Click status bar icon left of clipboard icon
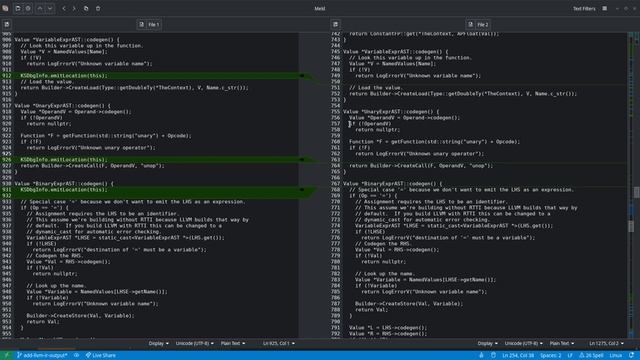 pos(482,355)
